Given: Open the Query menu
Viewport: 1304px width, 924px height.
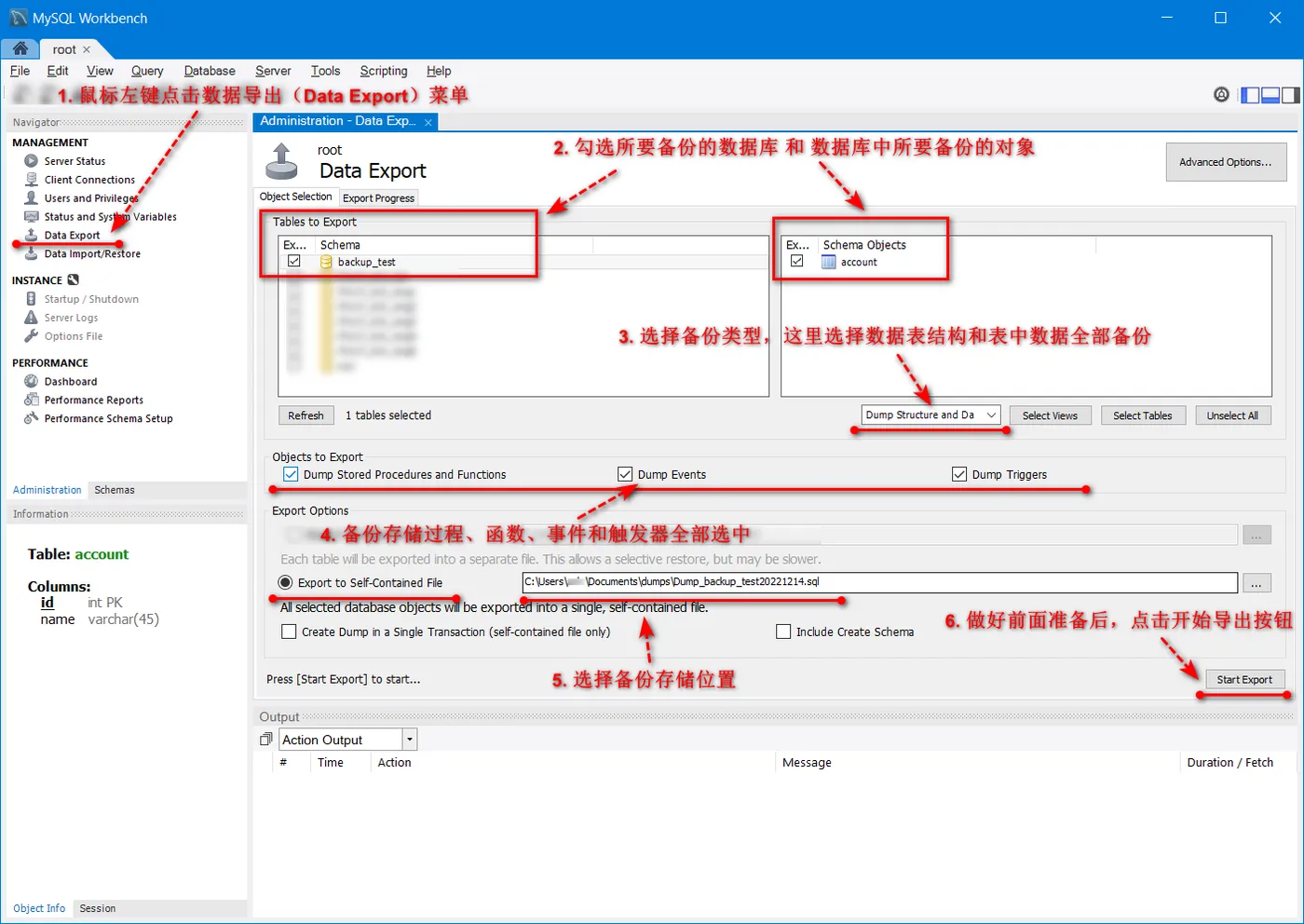Looking at the screenshot, I should (x=147, y=71).
